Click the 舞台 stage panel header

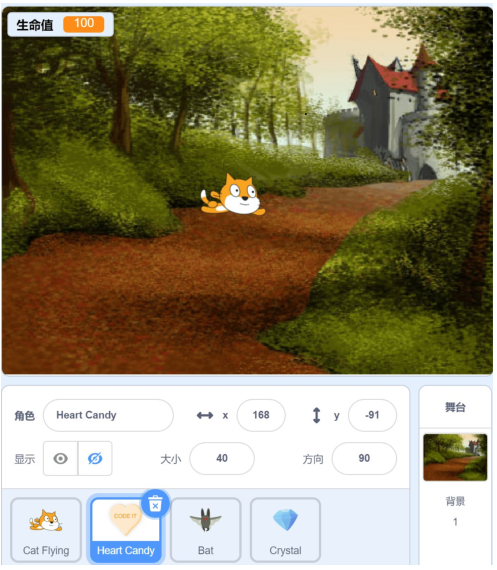coord(455,407)
